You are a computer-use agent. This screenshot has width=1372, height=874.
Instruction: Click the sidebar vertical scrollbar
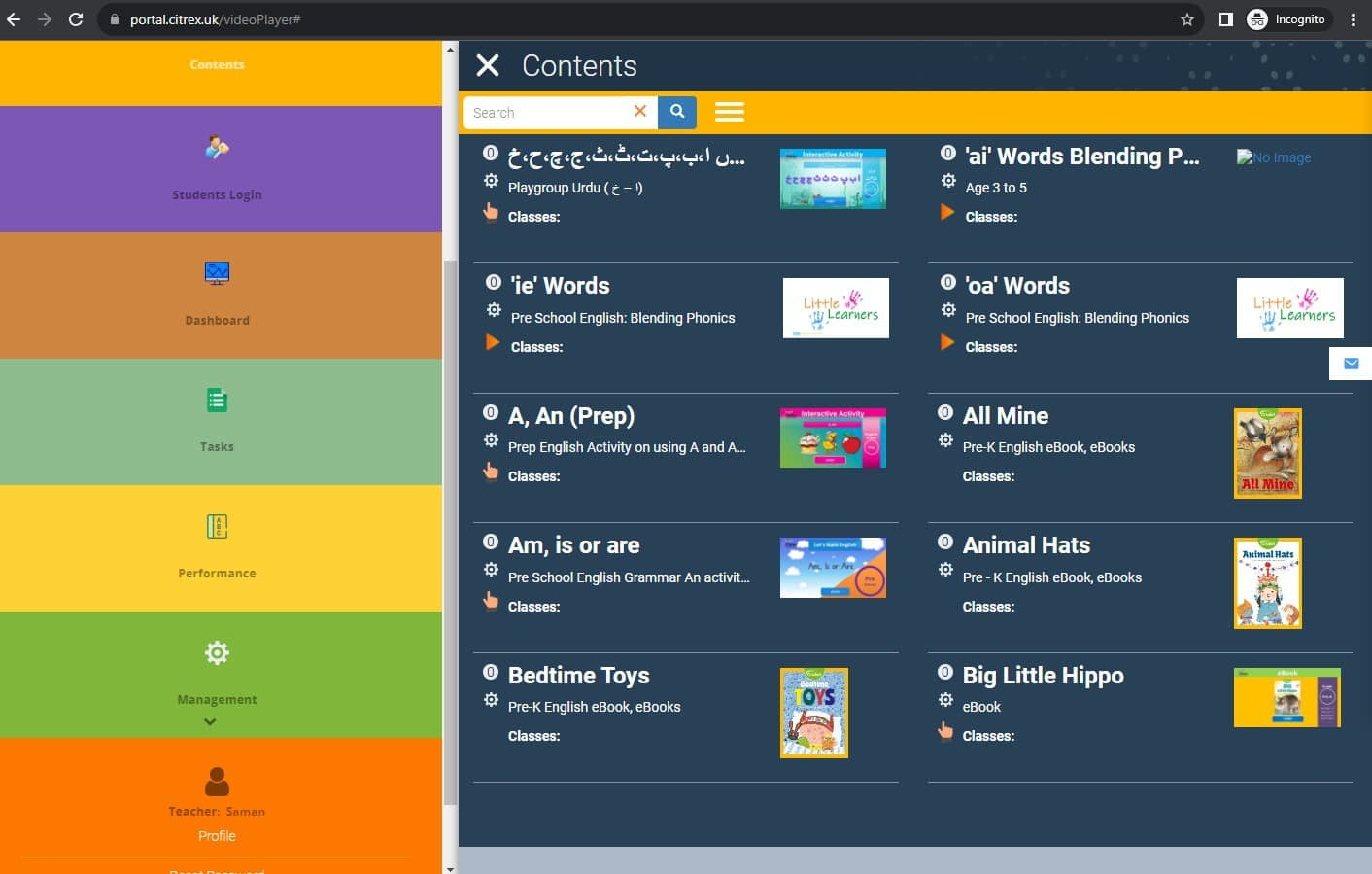pos(450,533)
